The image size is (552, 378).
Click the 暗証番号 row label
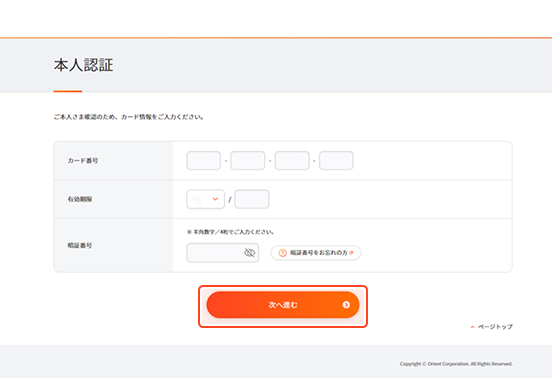(80, 245)
